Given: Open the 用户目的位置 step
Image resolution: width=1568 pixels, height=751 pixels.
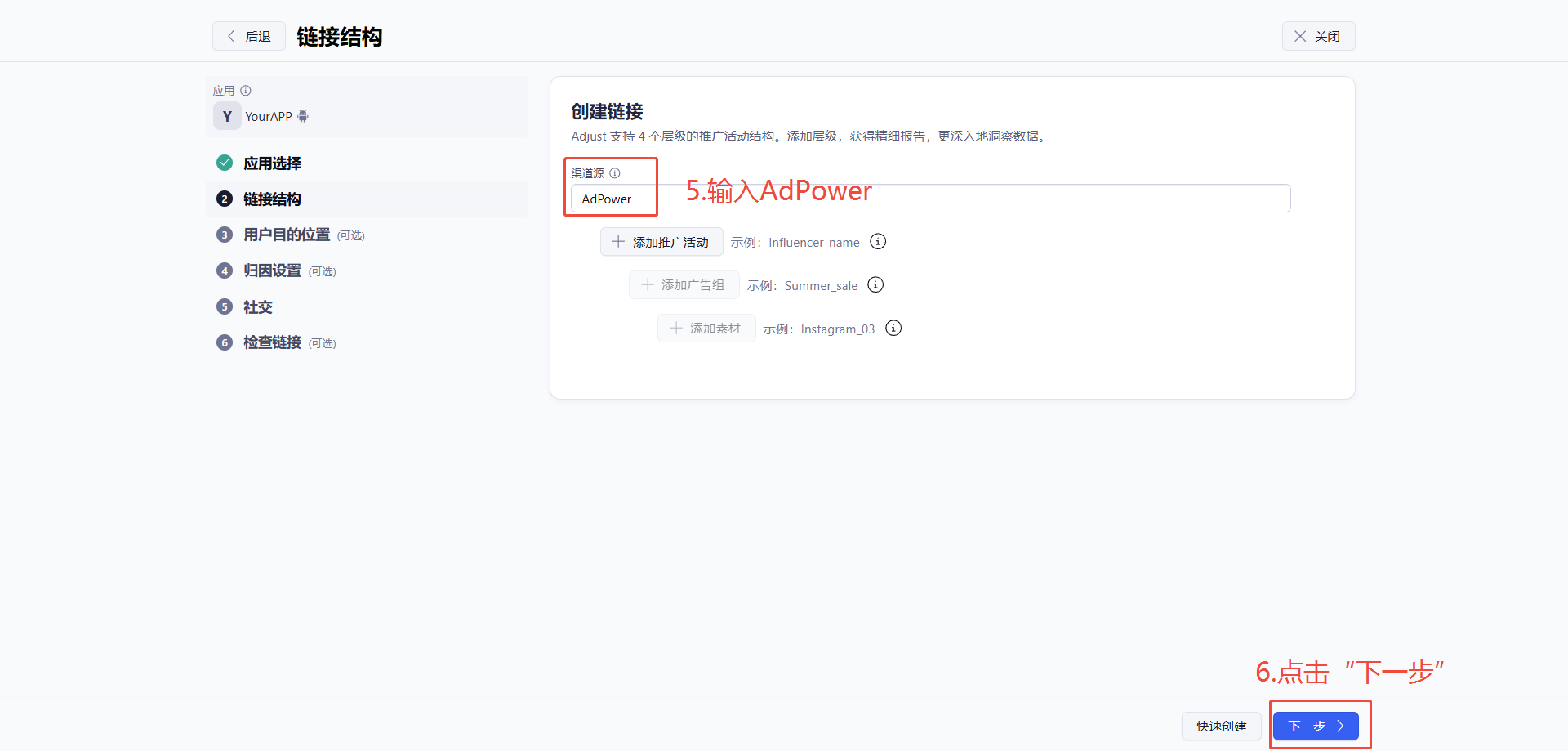Looking at the screenshot, I should pyautogui.click(x=287, y=235).
